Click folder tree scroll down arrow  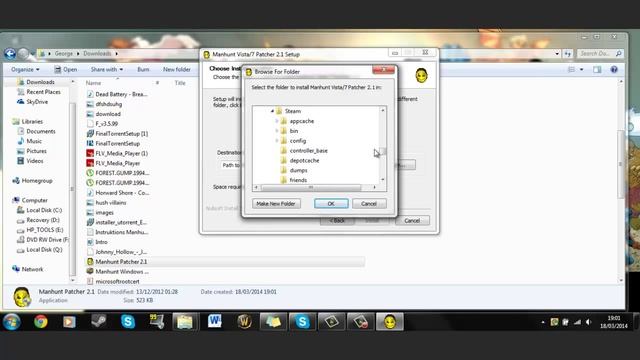coord(383,180)
